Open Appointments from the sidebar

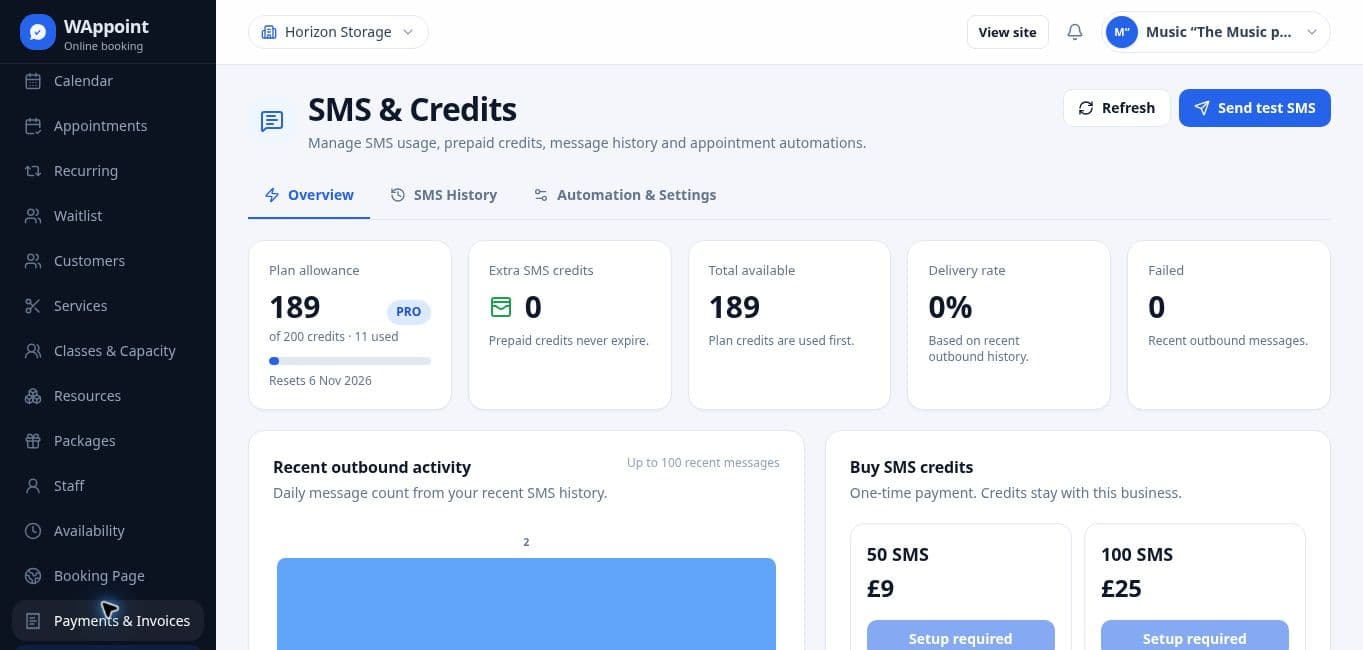pos(108,126)
